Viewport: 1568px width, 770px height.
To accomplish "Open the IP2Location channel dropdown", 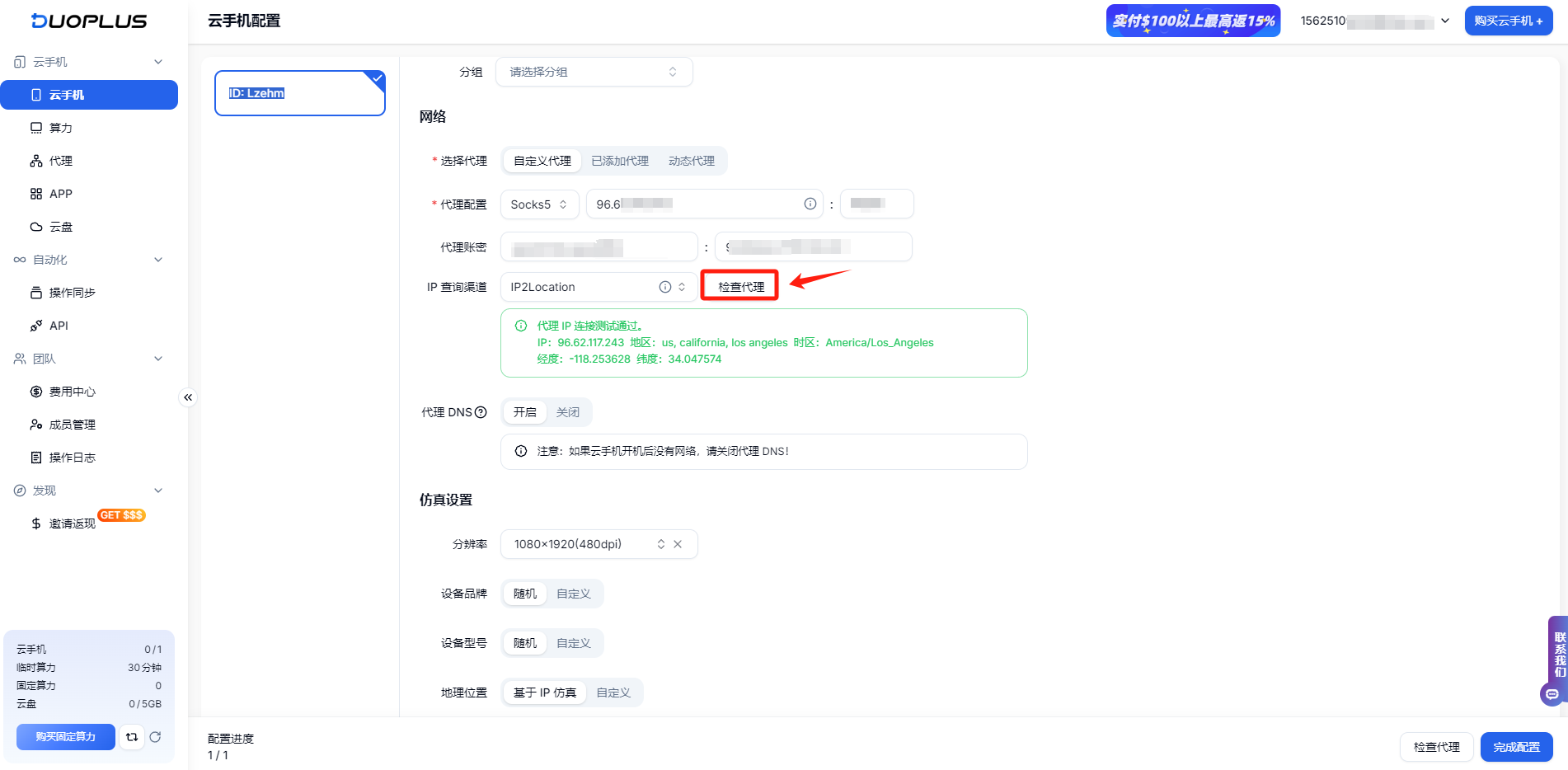I will [598, 287].
